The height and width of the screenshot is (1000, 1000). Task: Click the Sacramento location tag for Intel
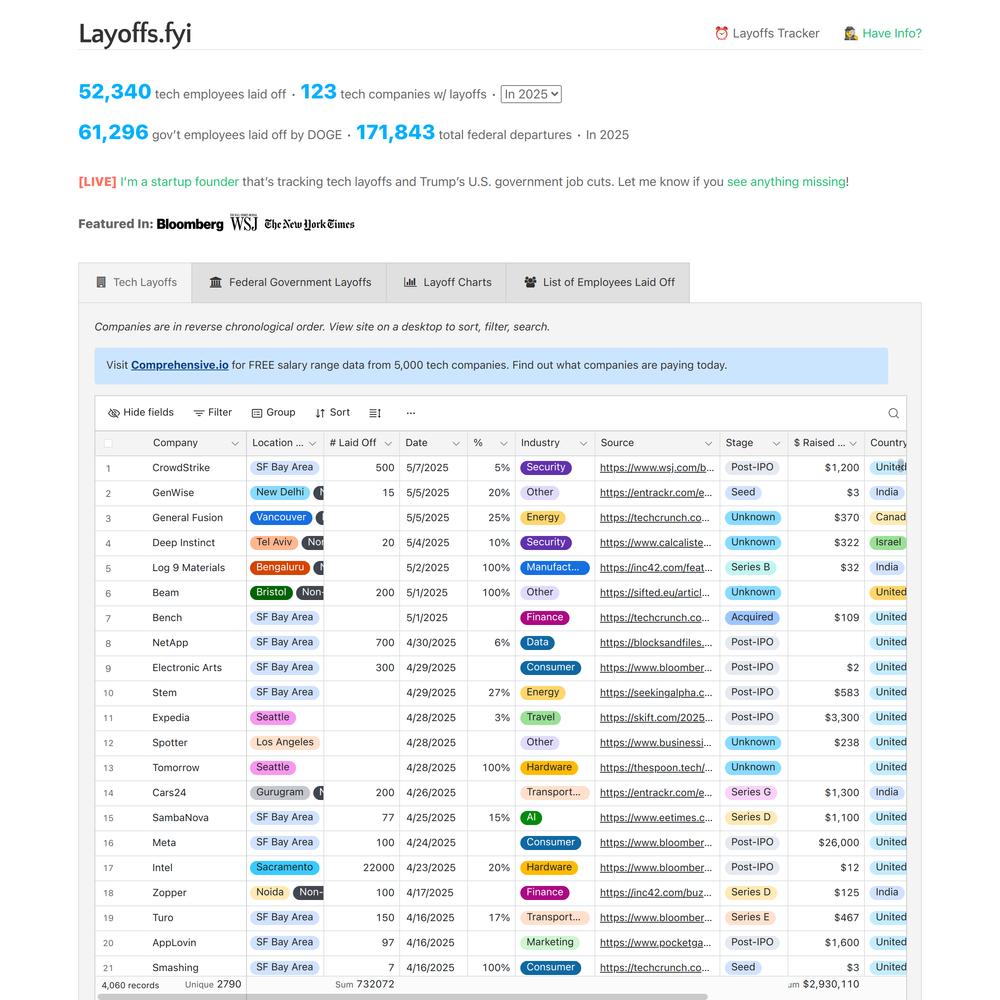(284, 867)
